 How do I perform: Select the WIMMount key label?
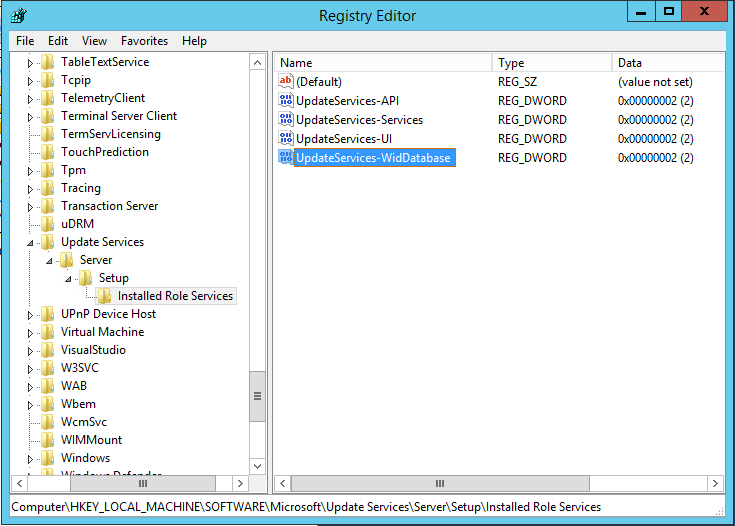click(x=91, y=440)
